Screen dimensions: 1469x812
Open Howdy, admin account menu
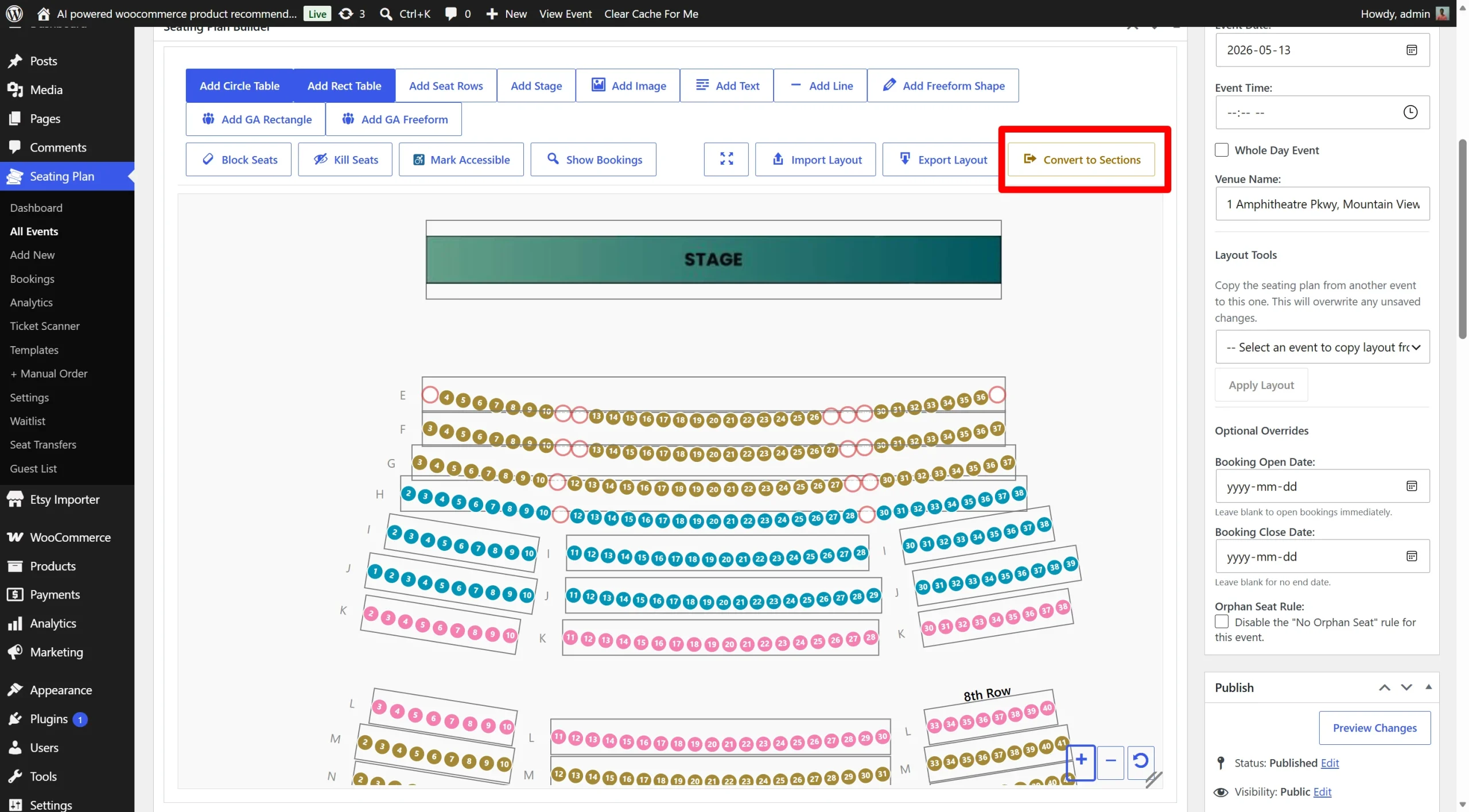pyautogui.click(x=1405, y=13)
